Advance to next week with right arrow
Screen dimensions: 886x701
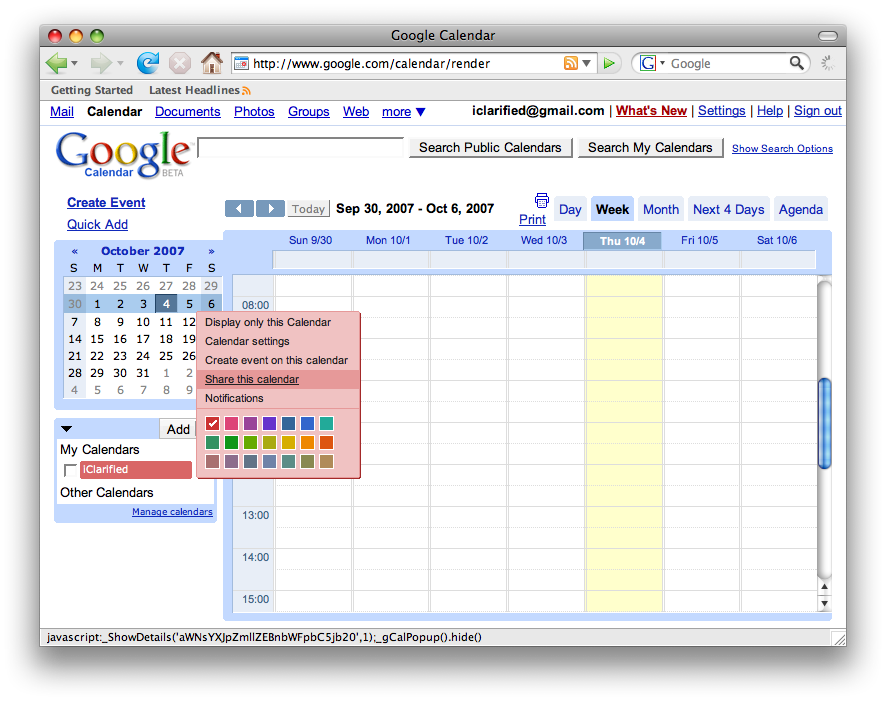click(270, 209)
